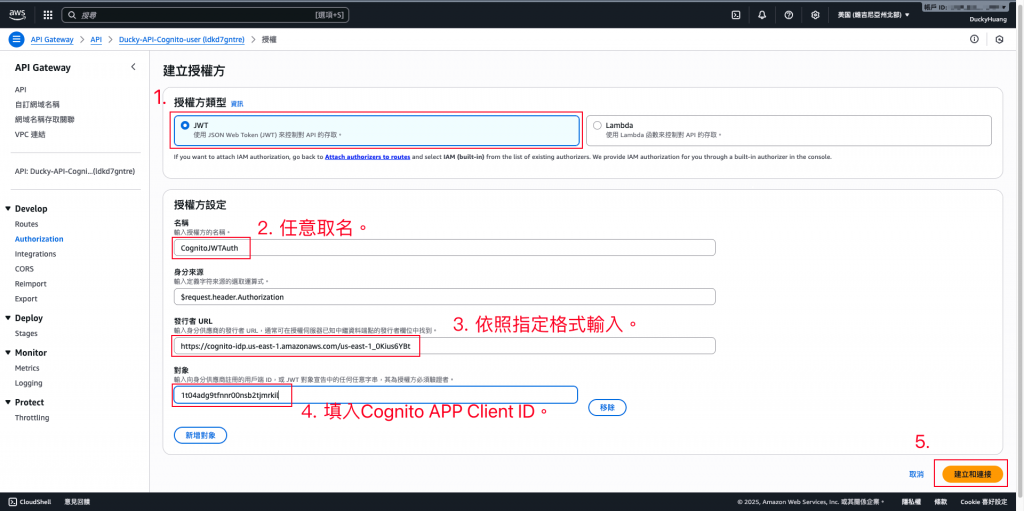The height and width of the screenshot is (511, 1024).
Task: Open 網域名稱存取關聯 in sidebar
Action: coord(42,120)
